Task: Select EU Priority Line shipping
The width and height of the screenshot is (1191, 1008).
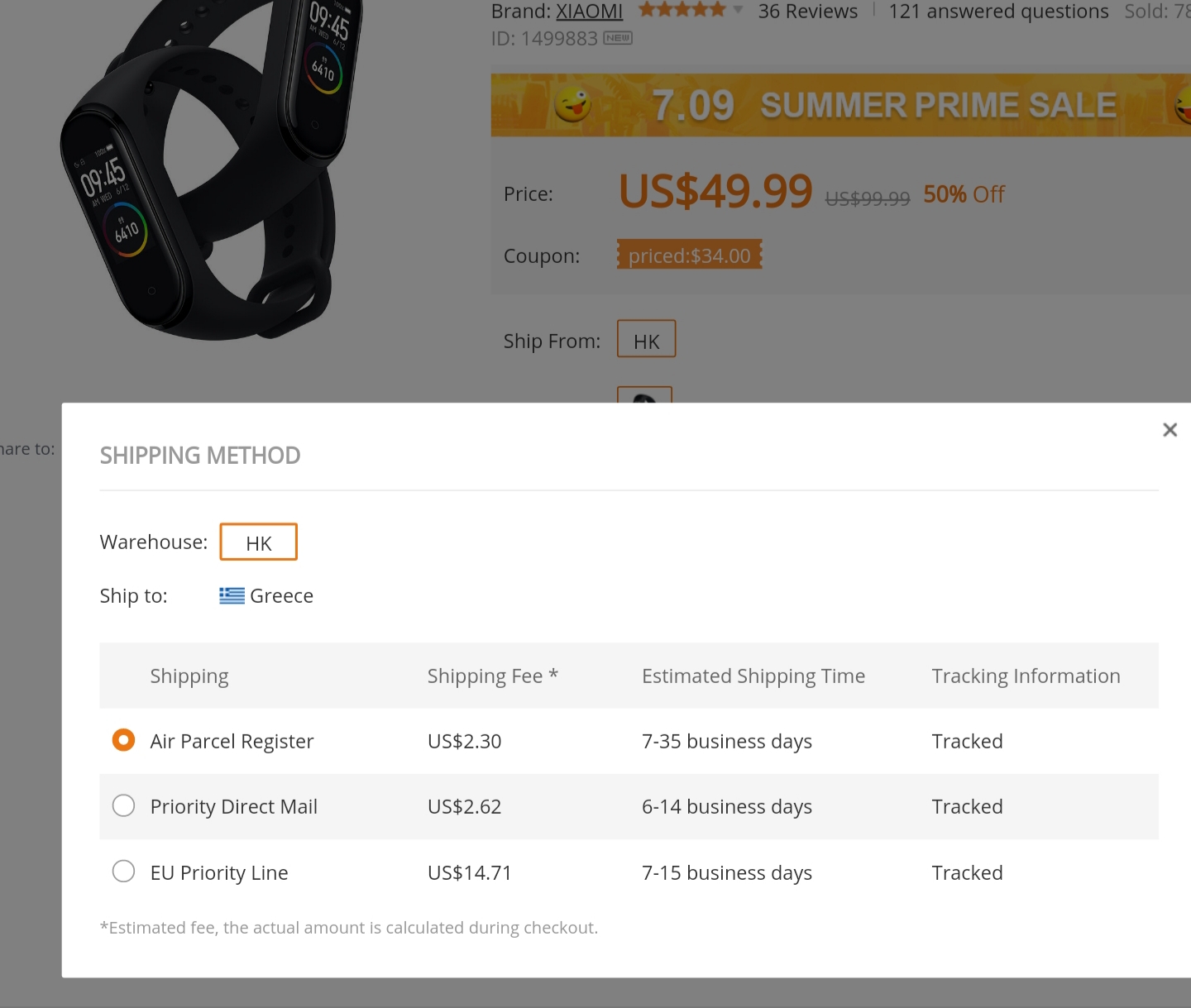Action: tap(123, 872)
